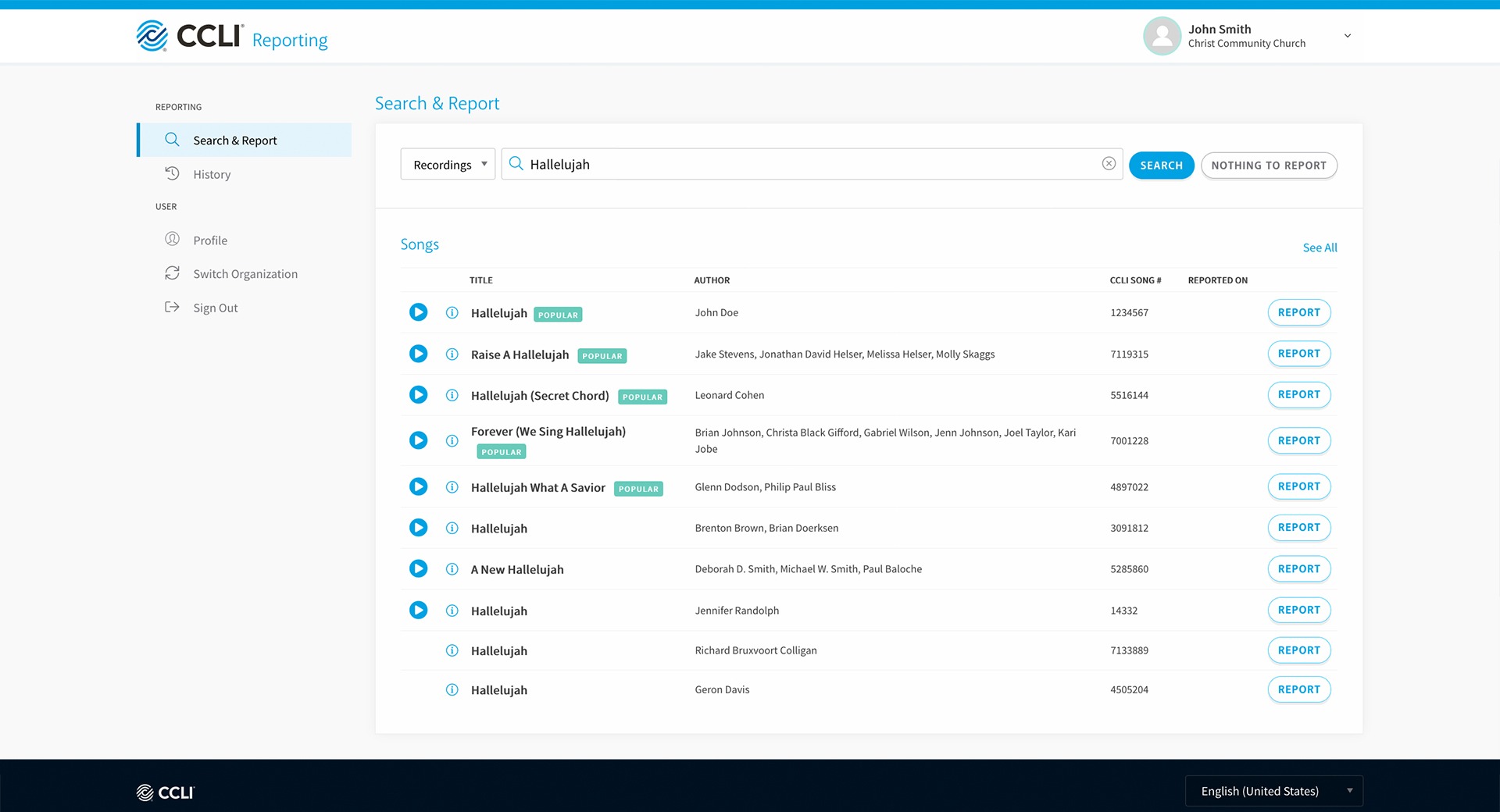This screenshot has height=812, width=1500.
Task: Click the John Smith account name
Action: pyautogui.click(x=1220, y=29)
